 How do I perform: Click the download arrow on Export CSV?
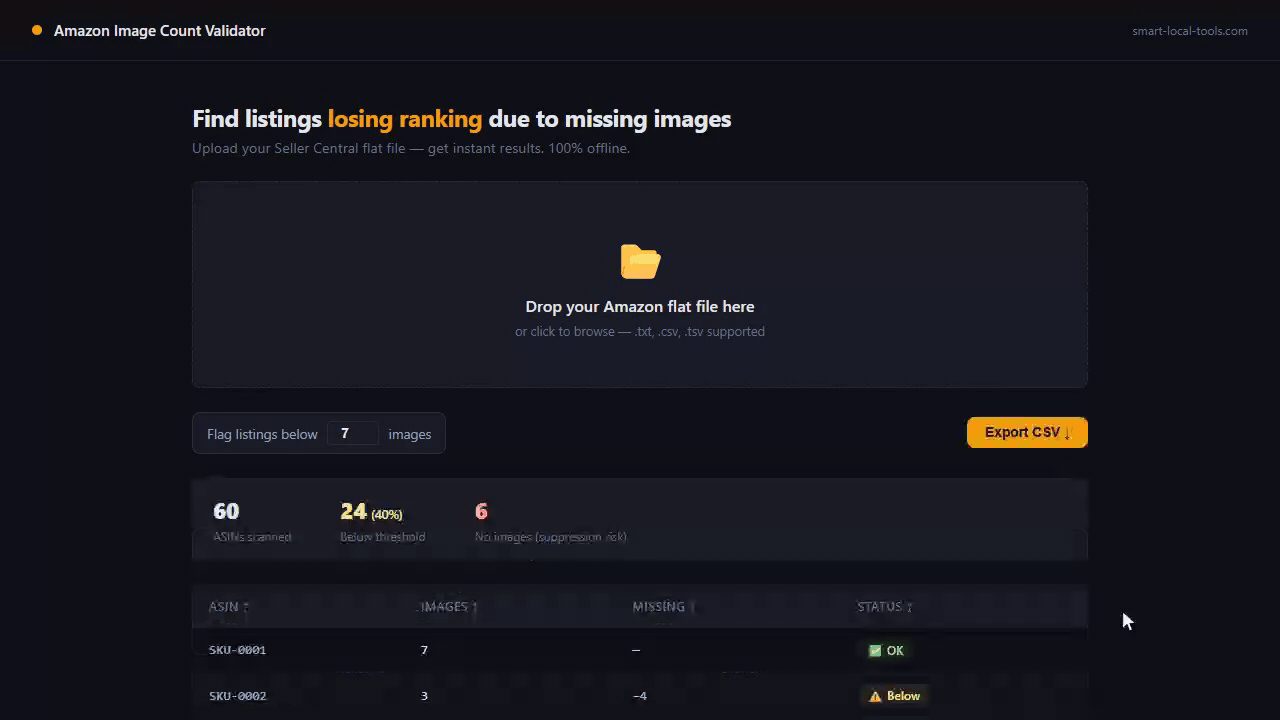(1067, 433)
